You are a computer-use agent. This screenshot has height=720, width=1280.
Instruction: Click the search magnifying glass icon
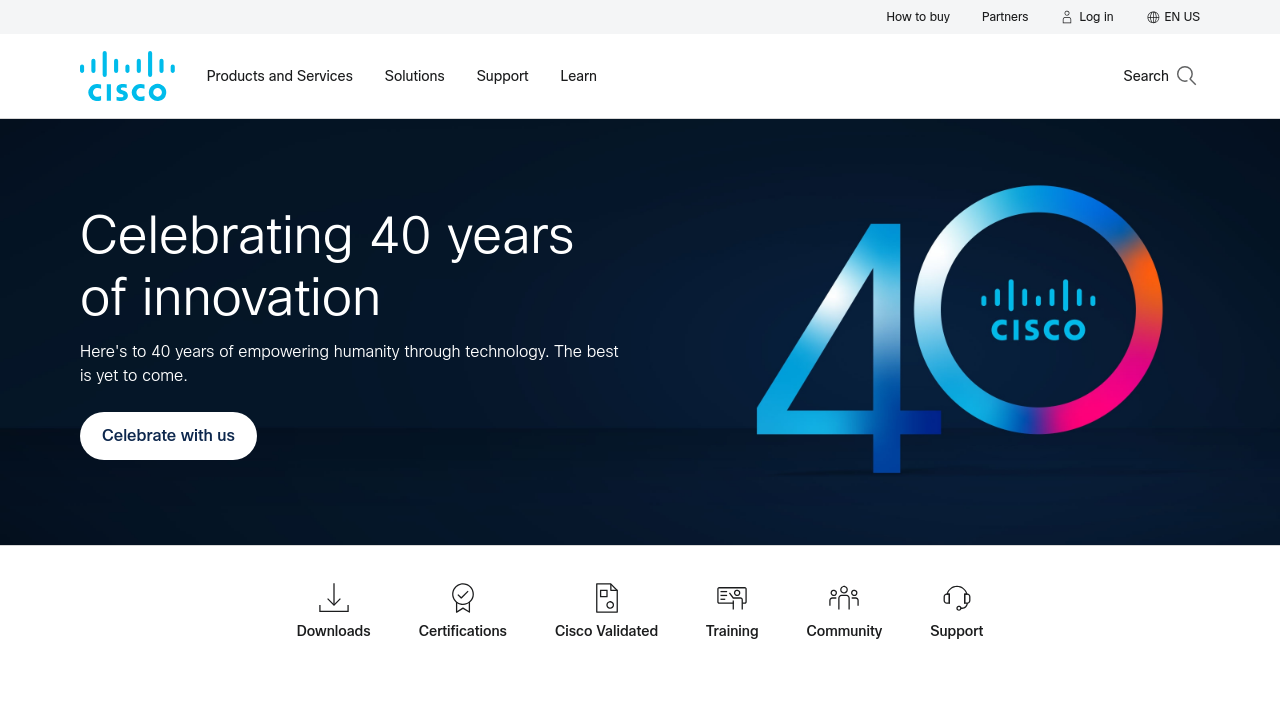pyautogui.click(x=1186, y=76)
